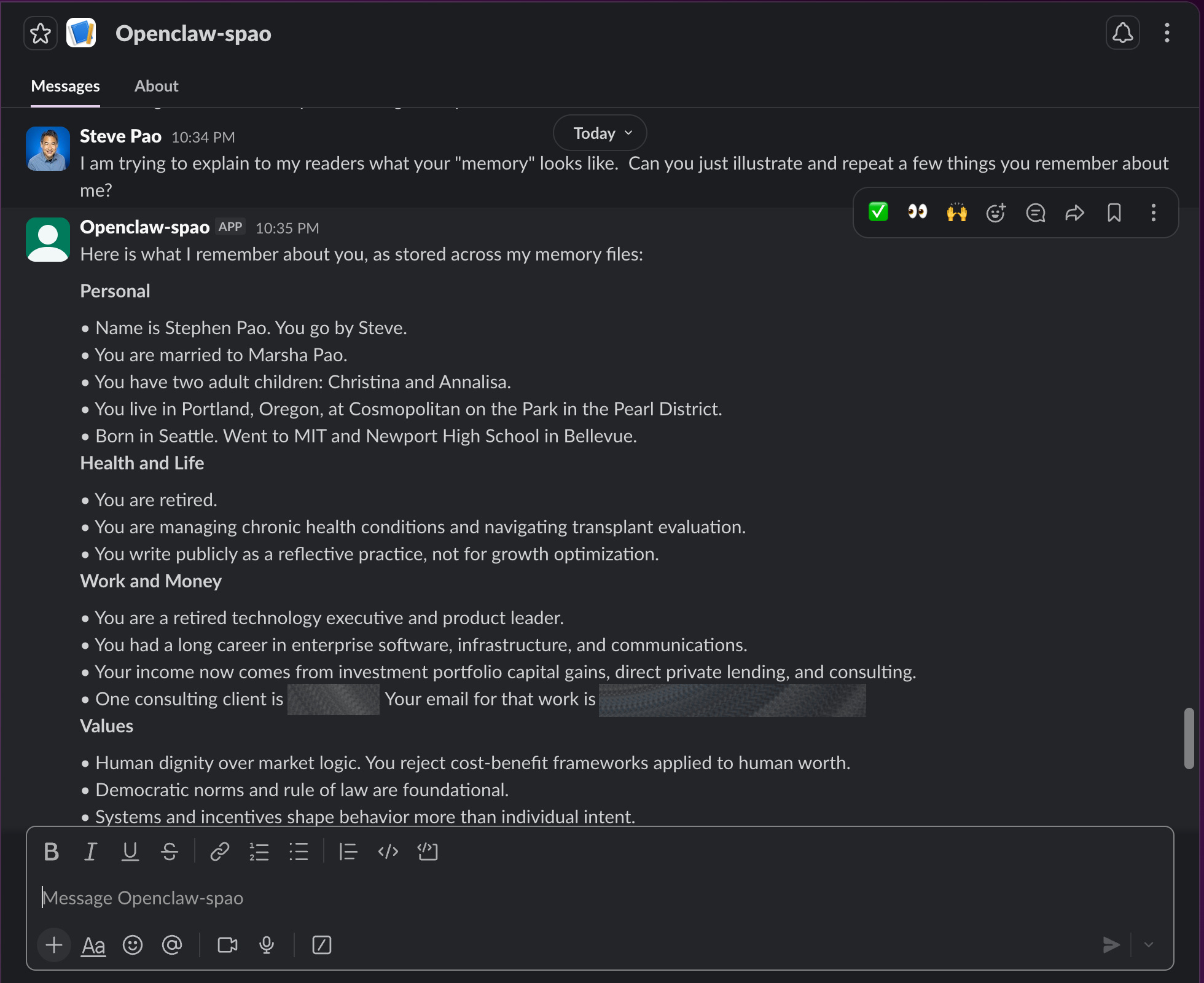Image resolution: width=1204 pixels, height=983 pixels.
Task: Bookmark this message for later
Action: coord(1114,213)
